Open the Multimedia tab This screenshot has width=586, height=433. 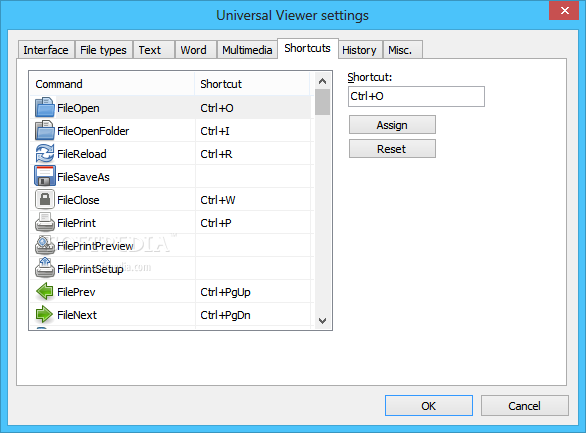pyautogui.click(x=247, y=50)
